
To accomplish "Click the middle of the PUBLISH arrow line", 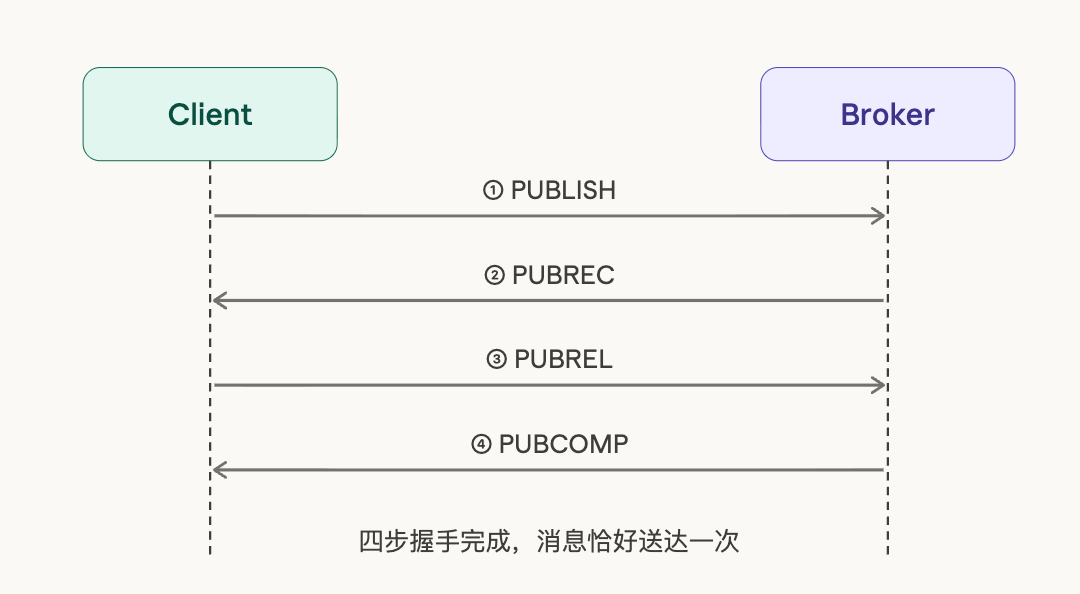I will (x=548, y=215).
